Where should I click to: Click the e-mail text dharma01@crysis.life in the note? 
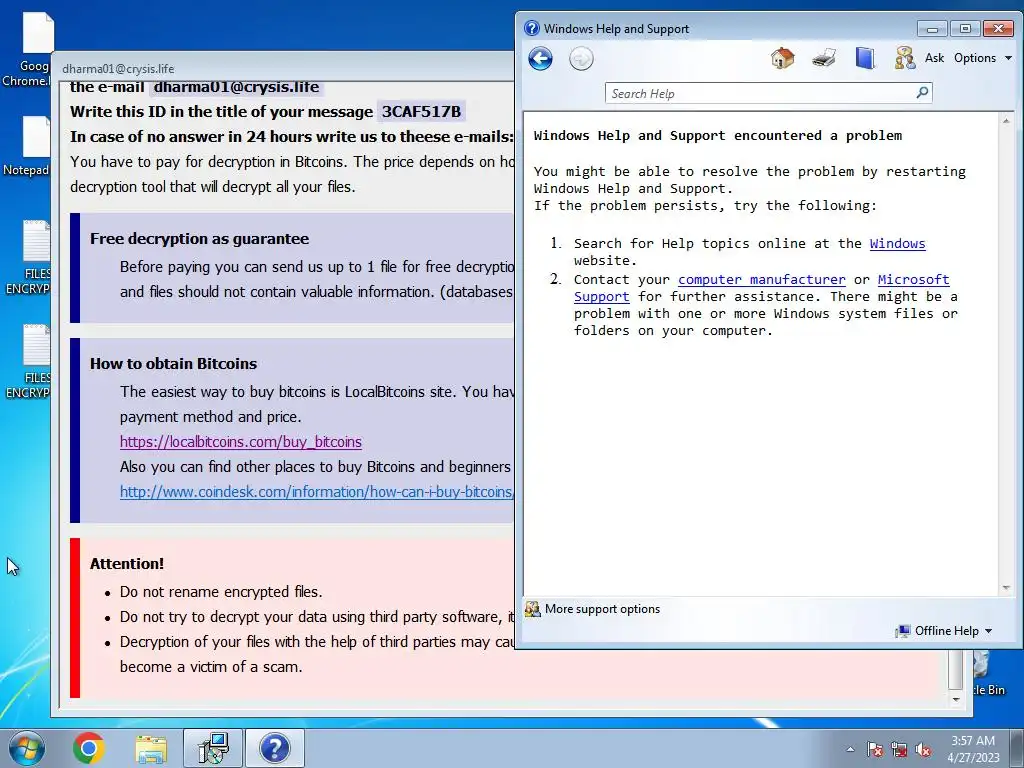236,88
